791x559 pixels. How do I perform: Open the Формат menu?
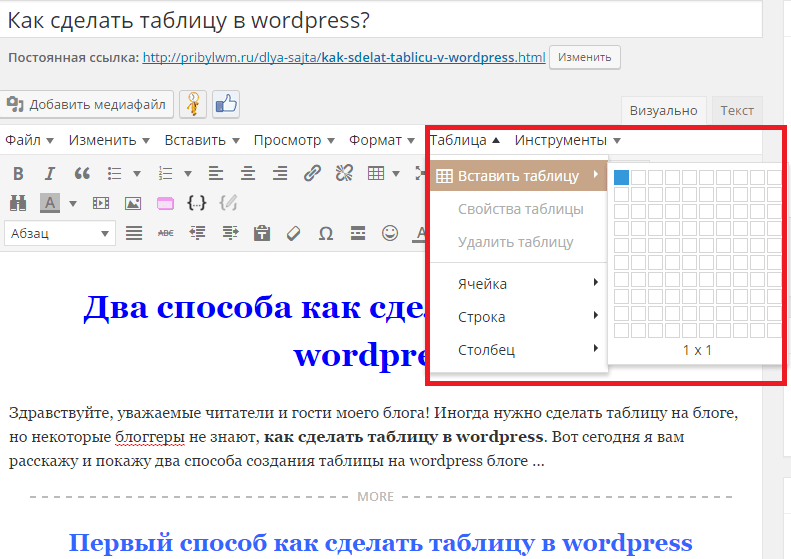382,140
